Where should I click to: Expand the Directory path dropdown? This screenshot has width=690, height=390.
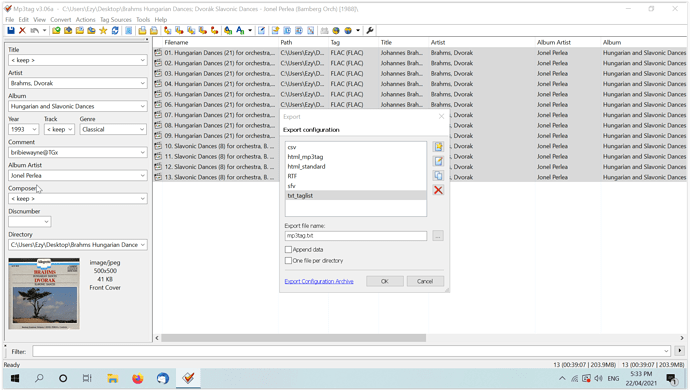pos(143,245)
